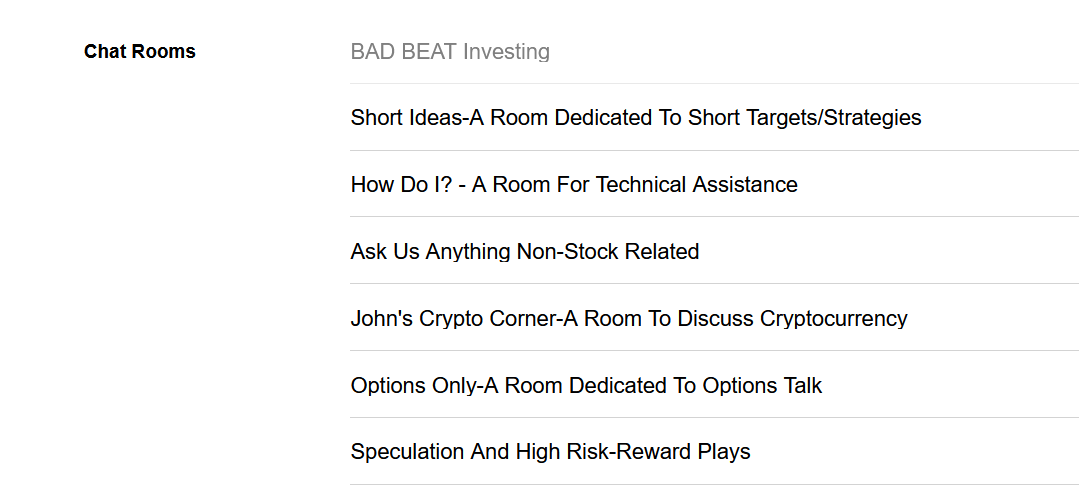Open Ask Us Anything Non-Stock Related room

pos(524,251)
